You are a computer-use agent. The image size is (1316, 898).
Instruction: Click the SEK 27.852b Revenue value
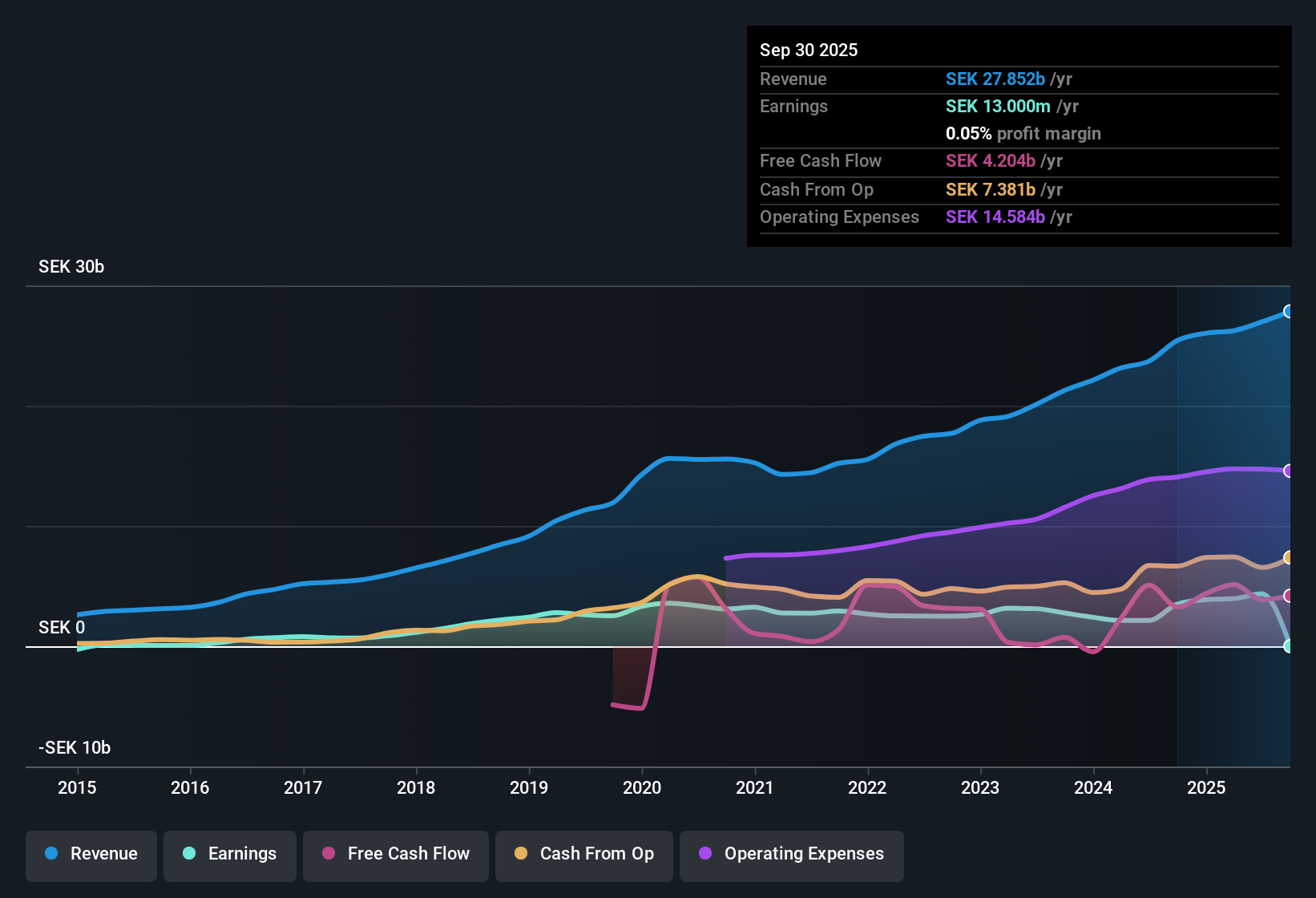(x=996, y=79)
